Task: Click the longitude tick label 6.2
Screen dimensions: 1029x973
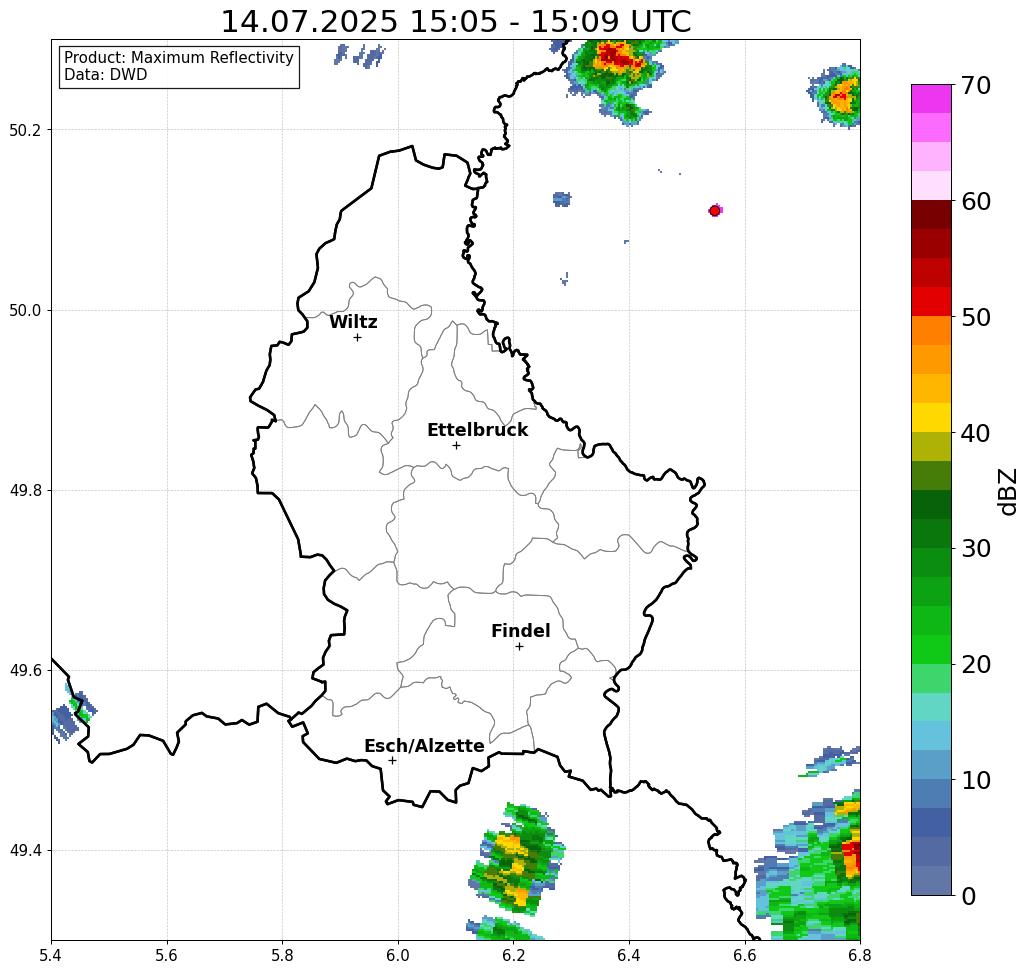Action: coord(514,956)
